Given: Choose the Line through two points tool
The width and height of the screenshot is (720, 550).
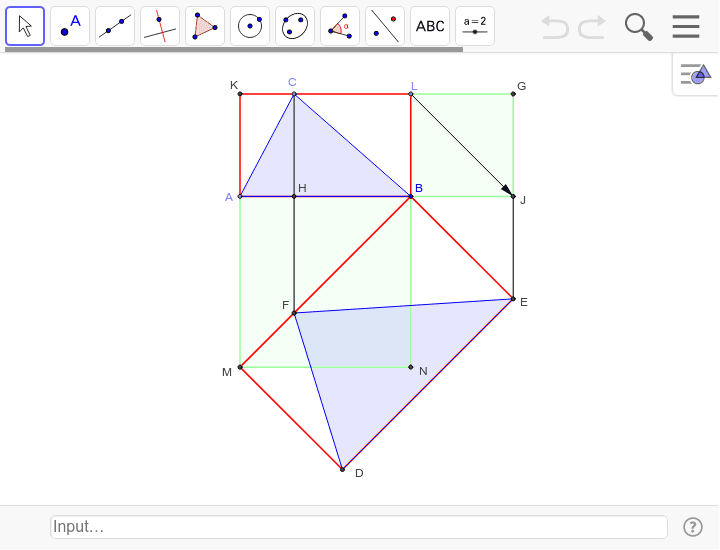Looking at the screenshot, I should (x=115, y=26).
